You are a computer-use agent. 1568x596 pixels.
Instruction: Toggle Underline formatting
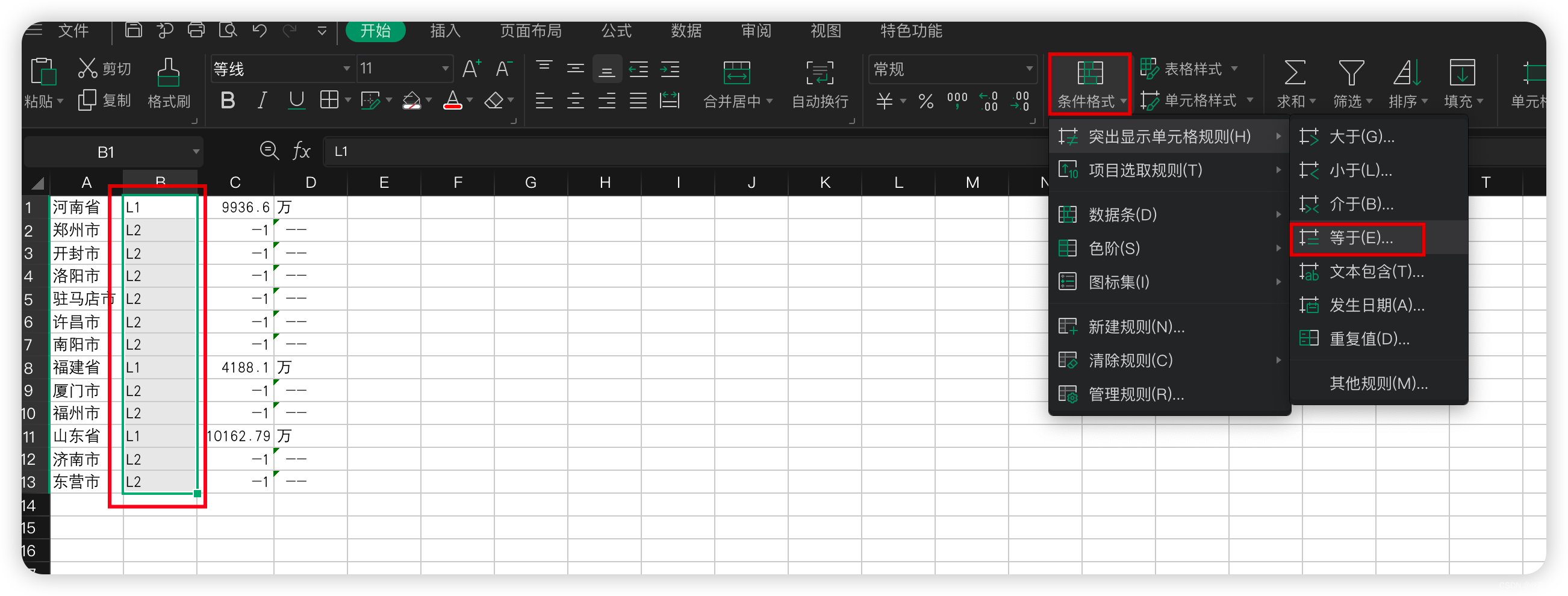click(296, 101)
